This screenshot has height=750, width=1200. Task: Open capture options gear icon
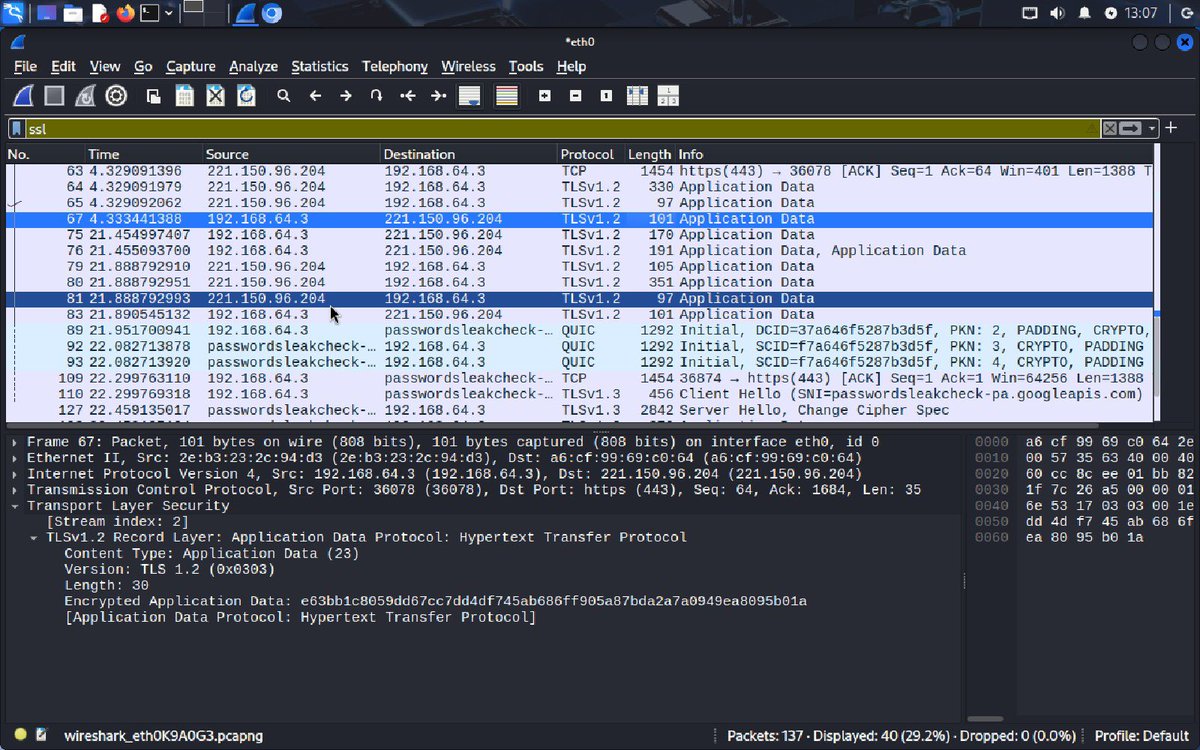click(116, 96)
